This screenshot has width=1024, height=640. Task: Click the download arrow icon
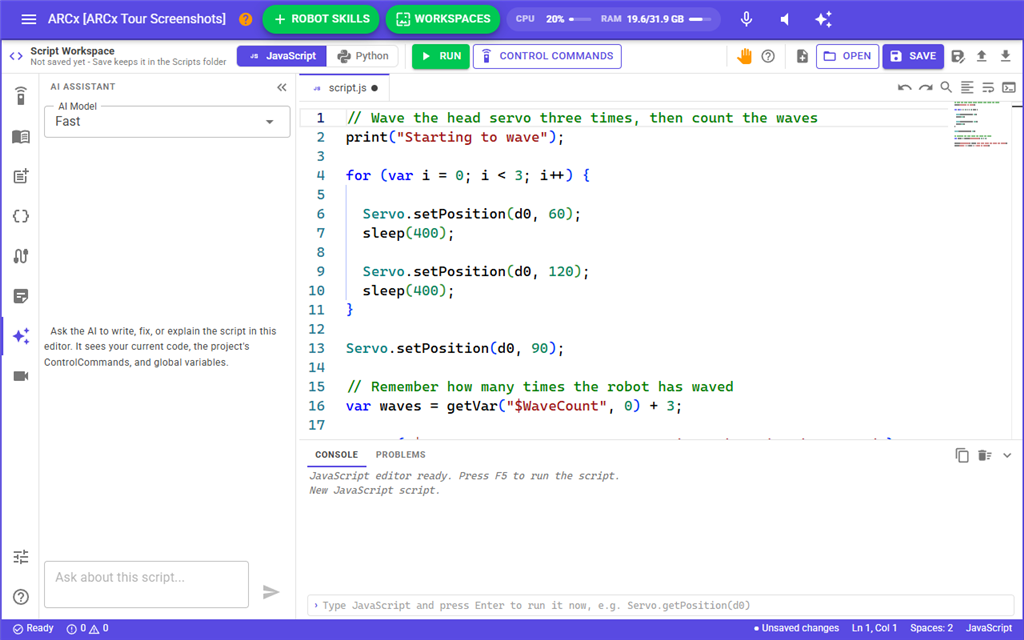pos(1005,56)
